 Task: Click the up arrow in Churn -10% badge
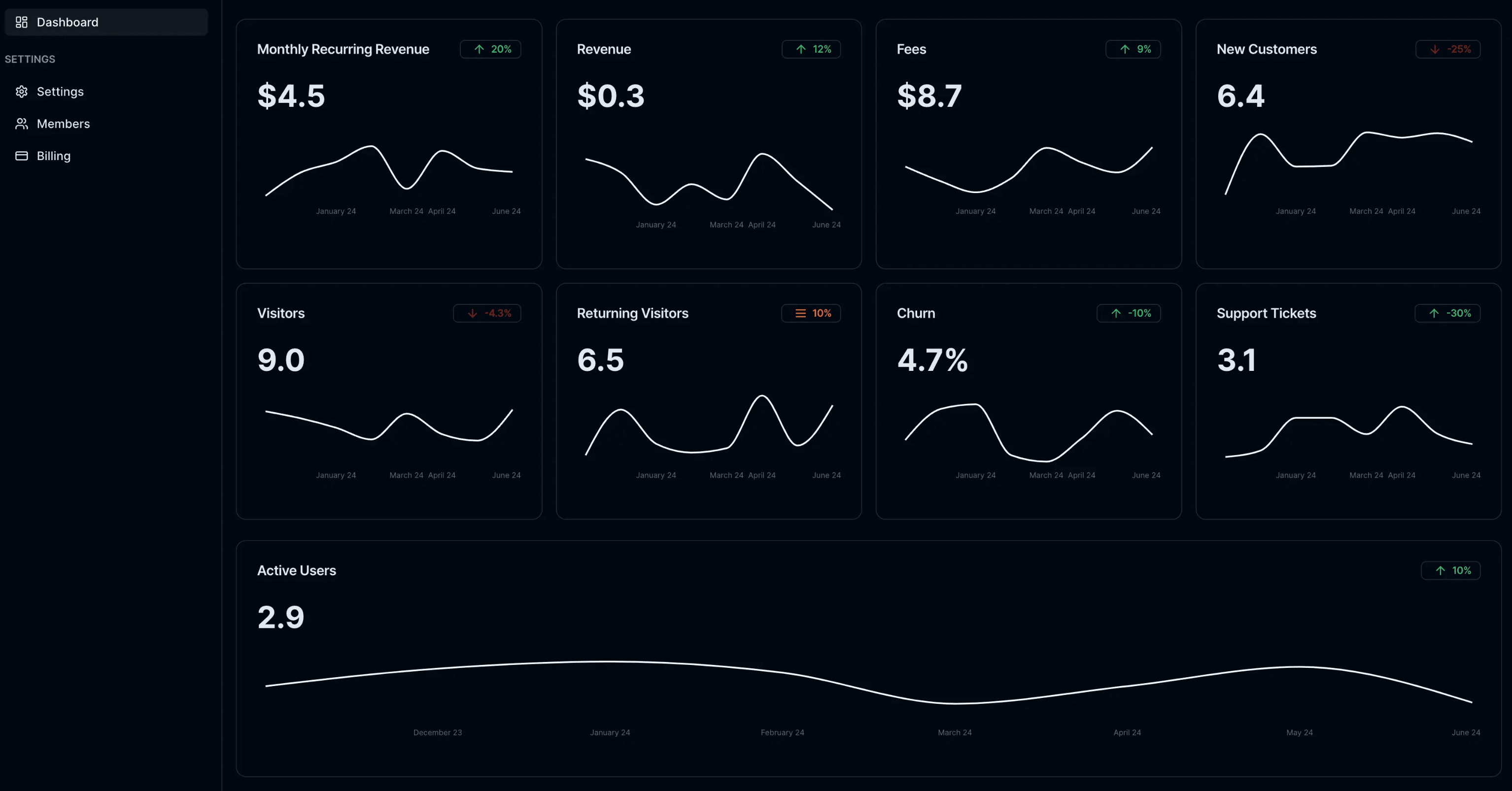(1116, 313)
